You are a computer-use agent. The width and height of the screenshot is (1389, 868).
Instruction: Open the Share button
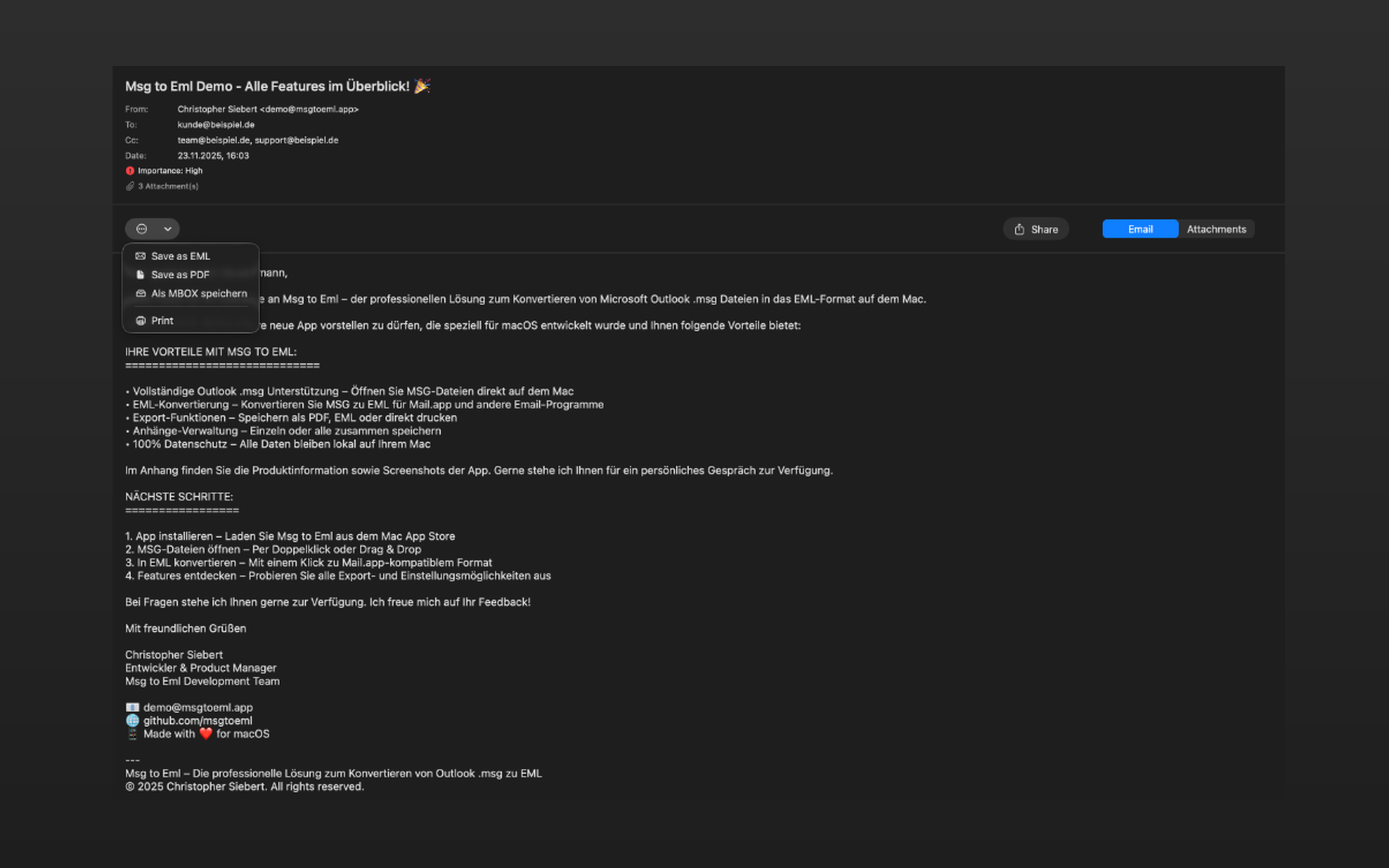(x=1036, y=229)
